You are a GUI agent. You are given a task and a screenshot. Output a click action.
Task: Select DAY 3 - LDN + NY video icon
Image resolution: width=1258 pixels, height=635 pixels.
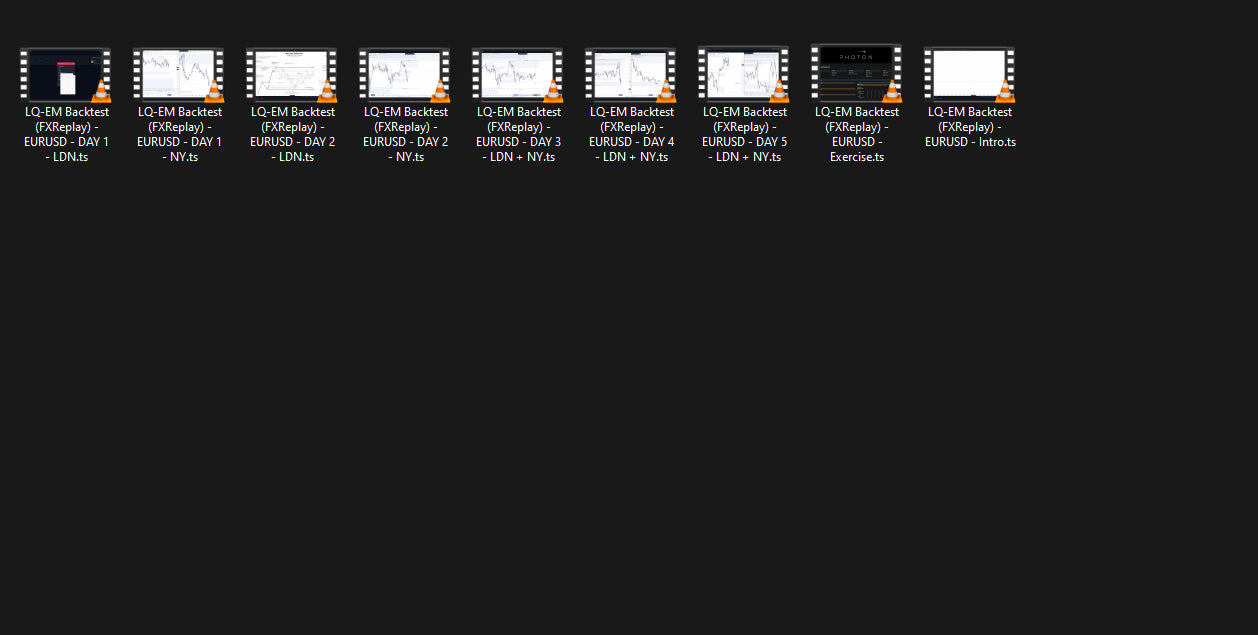(517, 74)
